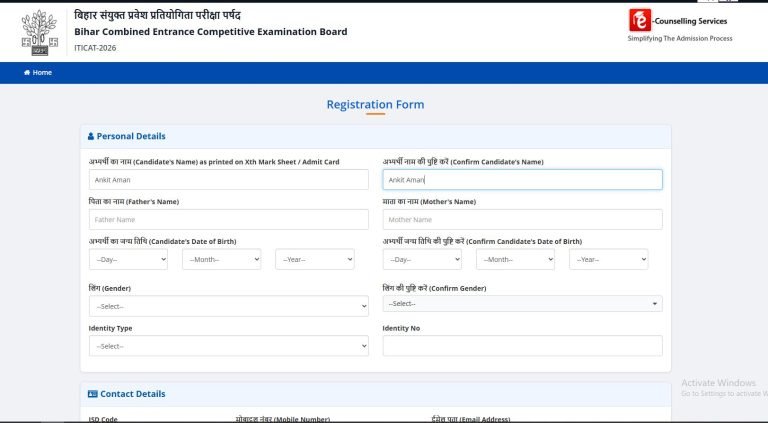
Task: Click the BCECE Board logo emblem
Action: 39,32
